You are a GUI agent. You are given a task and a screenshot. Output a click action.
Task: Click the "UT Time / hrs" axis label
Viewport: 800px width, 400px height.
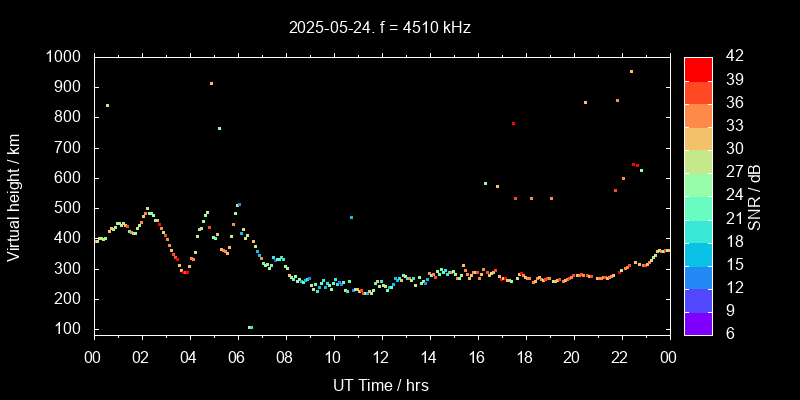[381, 384]
